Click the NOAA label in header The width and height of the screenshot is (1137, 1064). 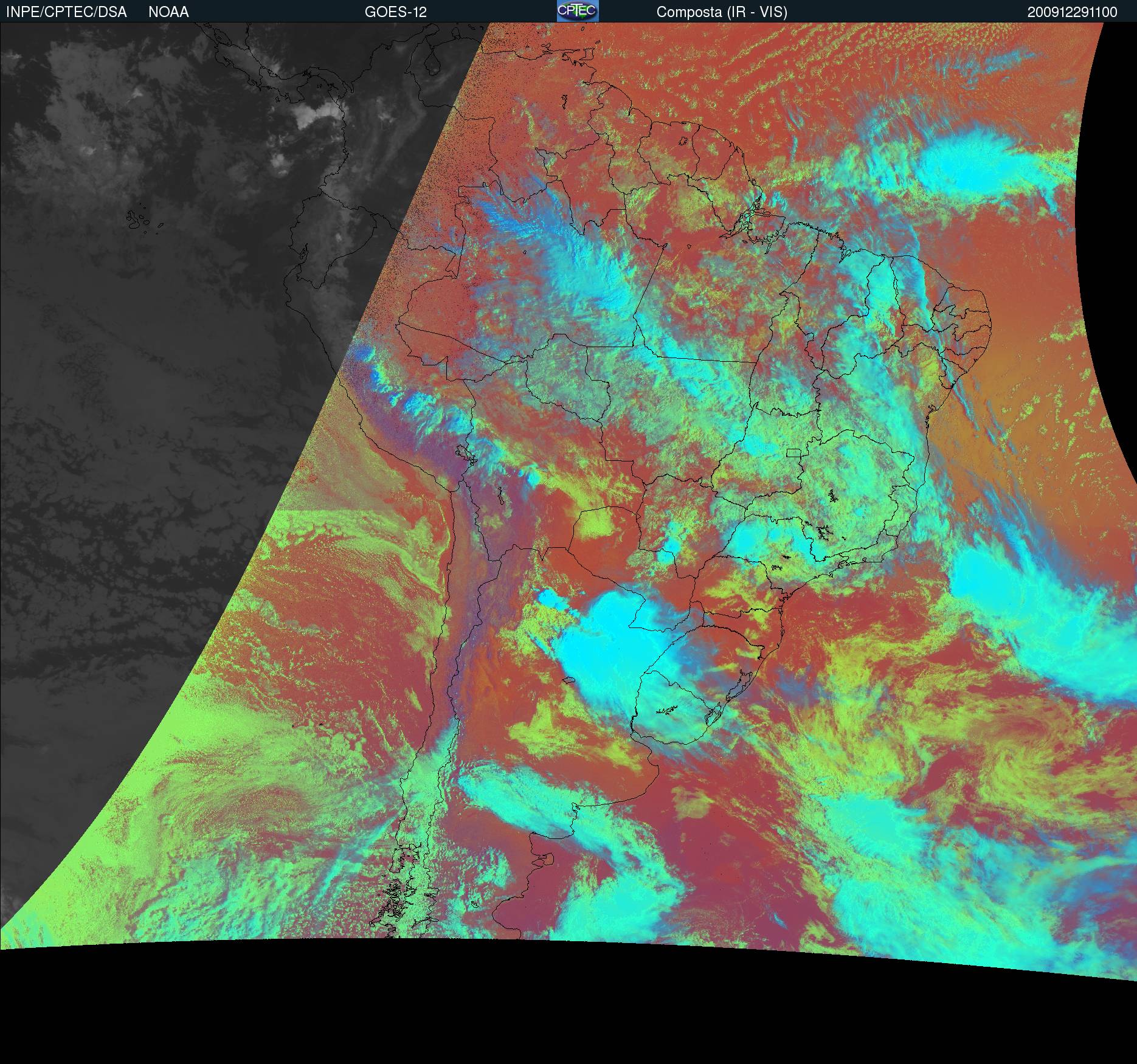coord(168,12)
